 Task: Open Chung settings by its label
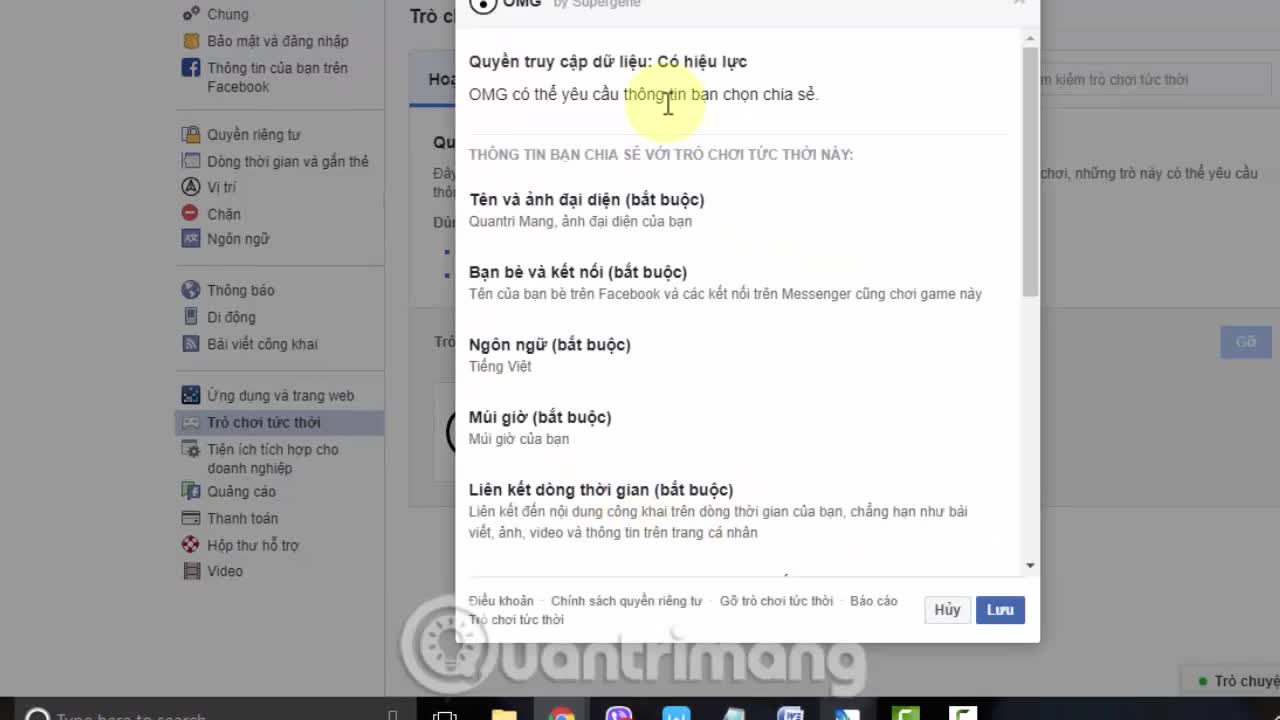[x=228, y=14]
